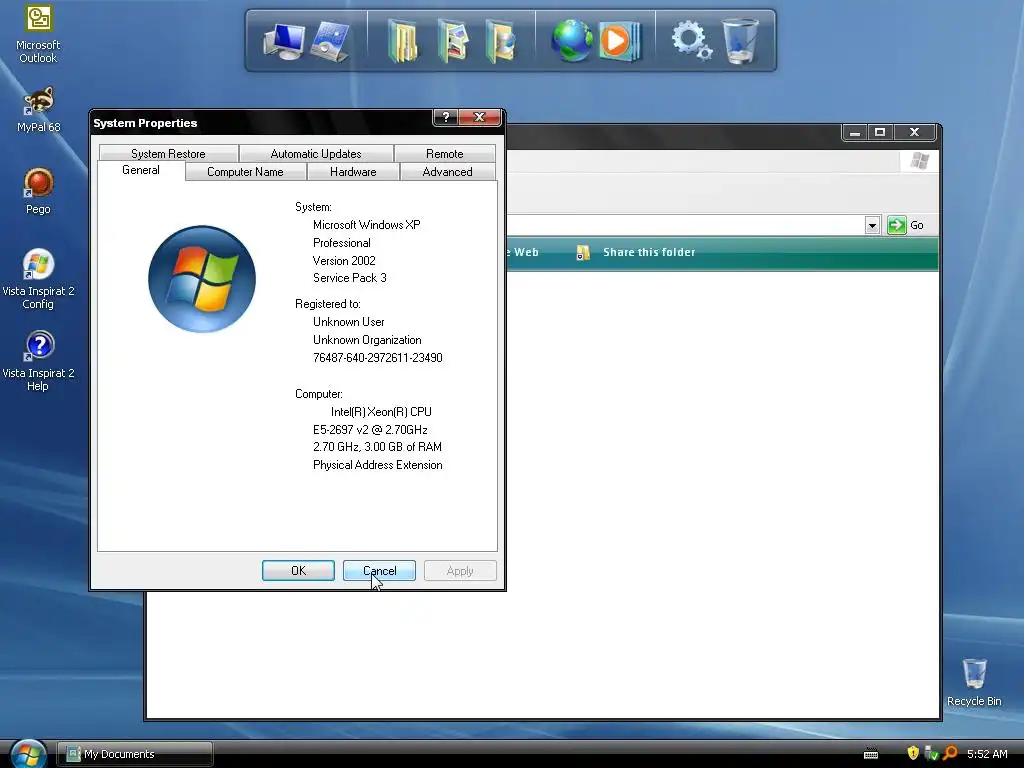Switch to the Hardware tab

(x=353, y=172)
